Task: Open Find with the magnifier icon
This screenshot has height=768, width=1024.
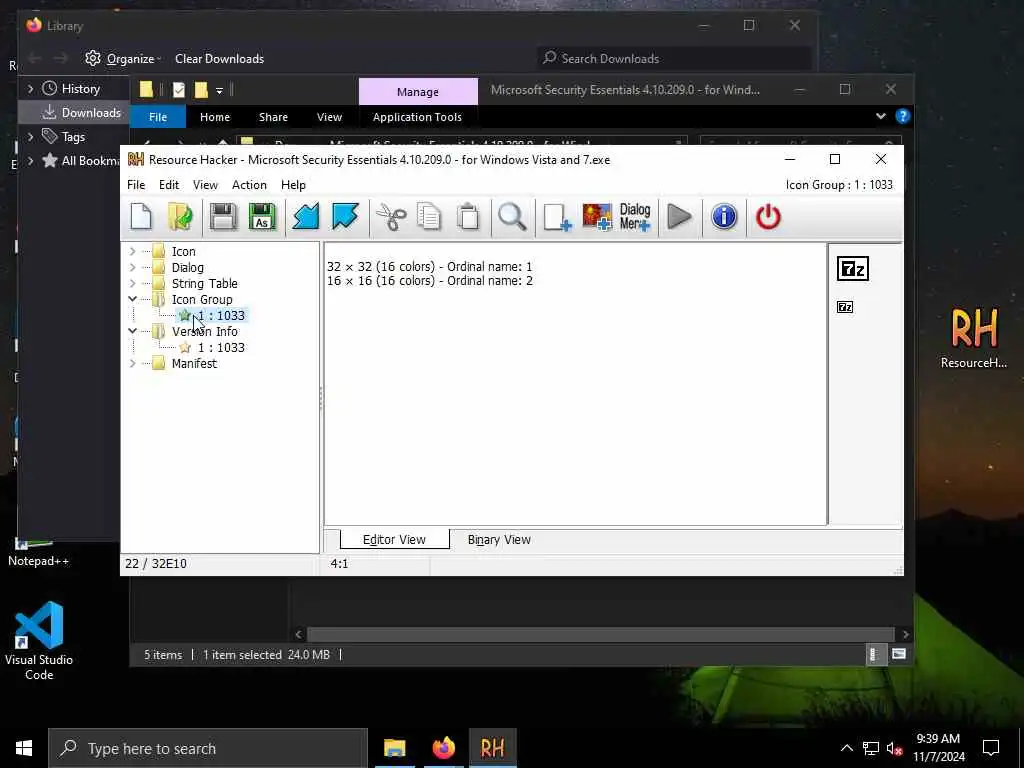Action: [512, 217]
